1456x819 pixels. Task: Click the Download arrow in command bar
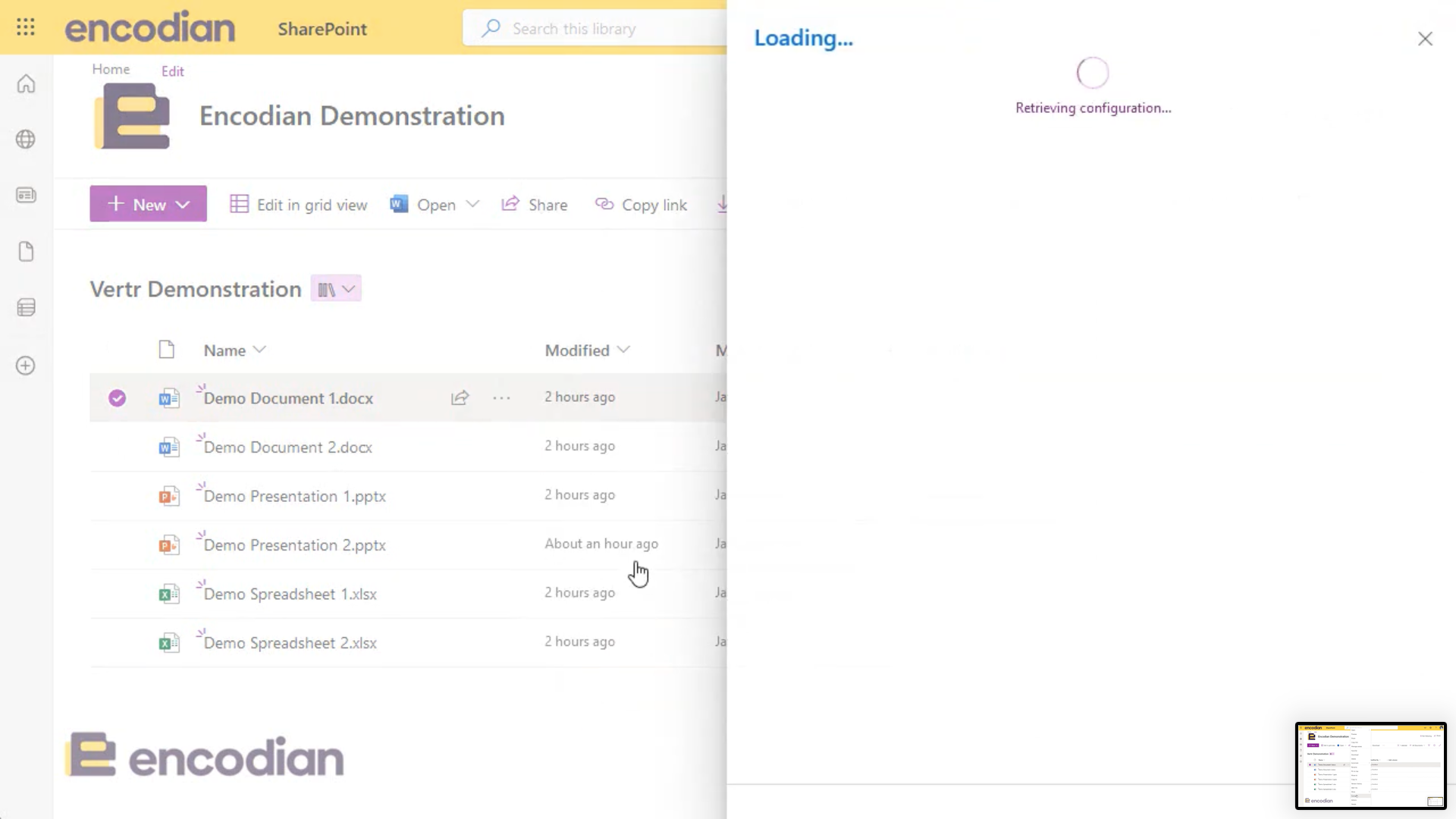(722, 204)
